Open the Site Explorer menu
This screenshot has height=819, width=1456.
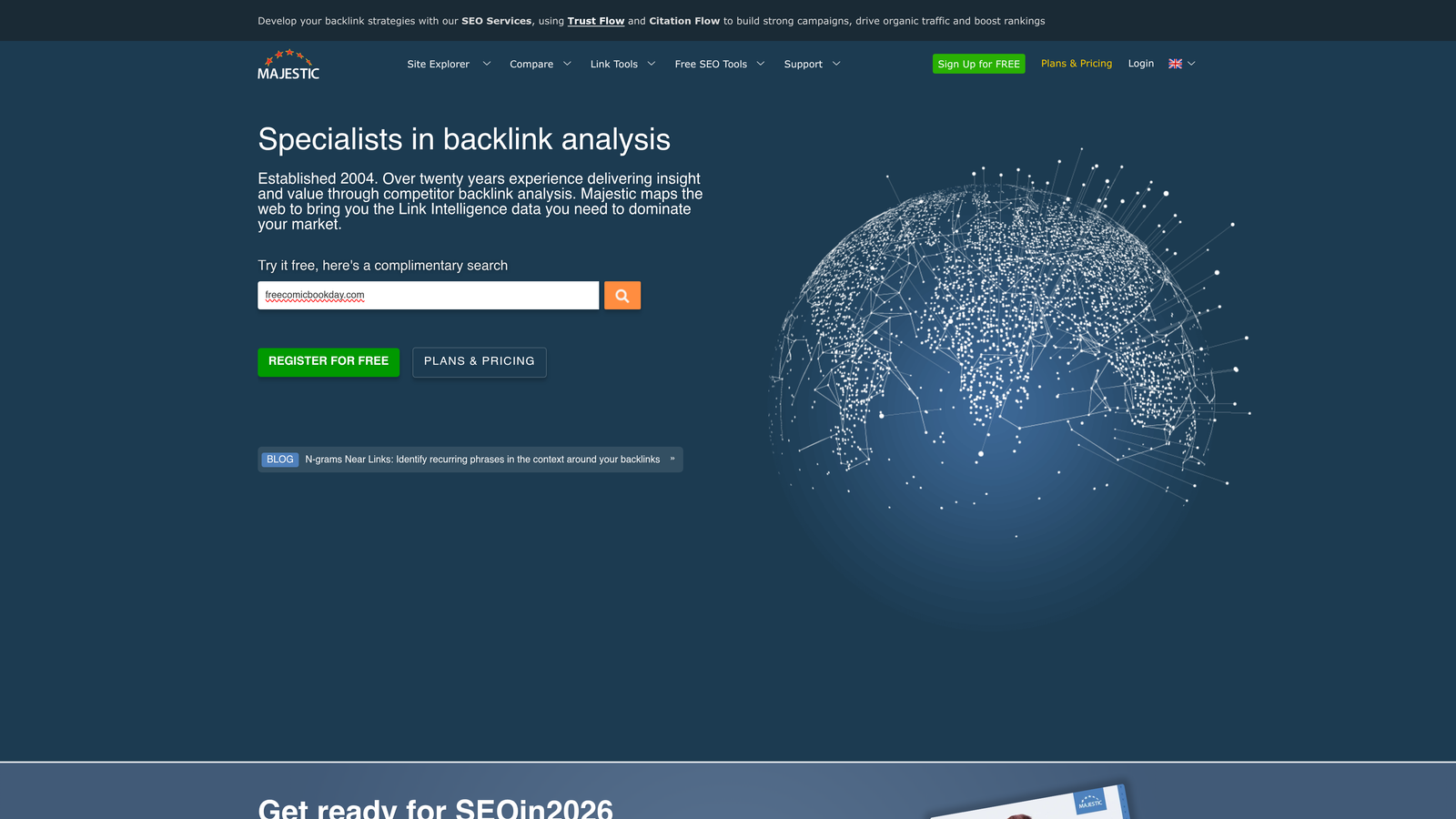pyautogui.click(x=438, y=65)
